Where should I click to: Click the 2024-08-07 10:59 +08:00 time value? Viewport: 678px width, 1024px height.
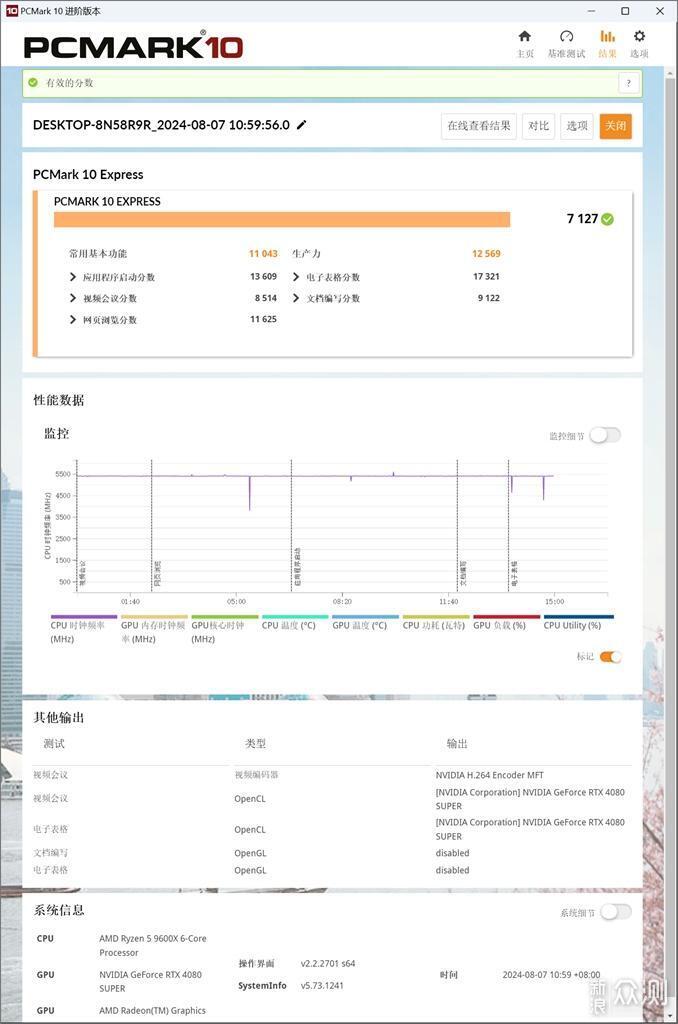[x=551, y=974]
